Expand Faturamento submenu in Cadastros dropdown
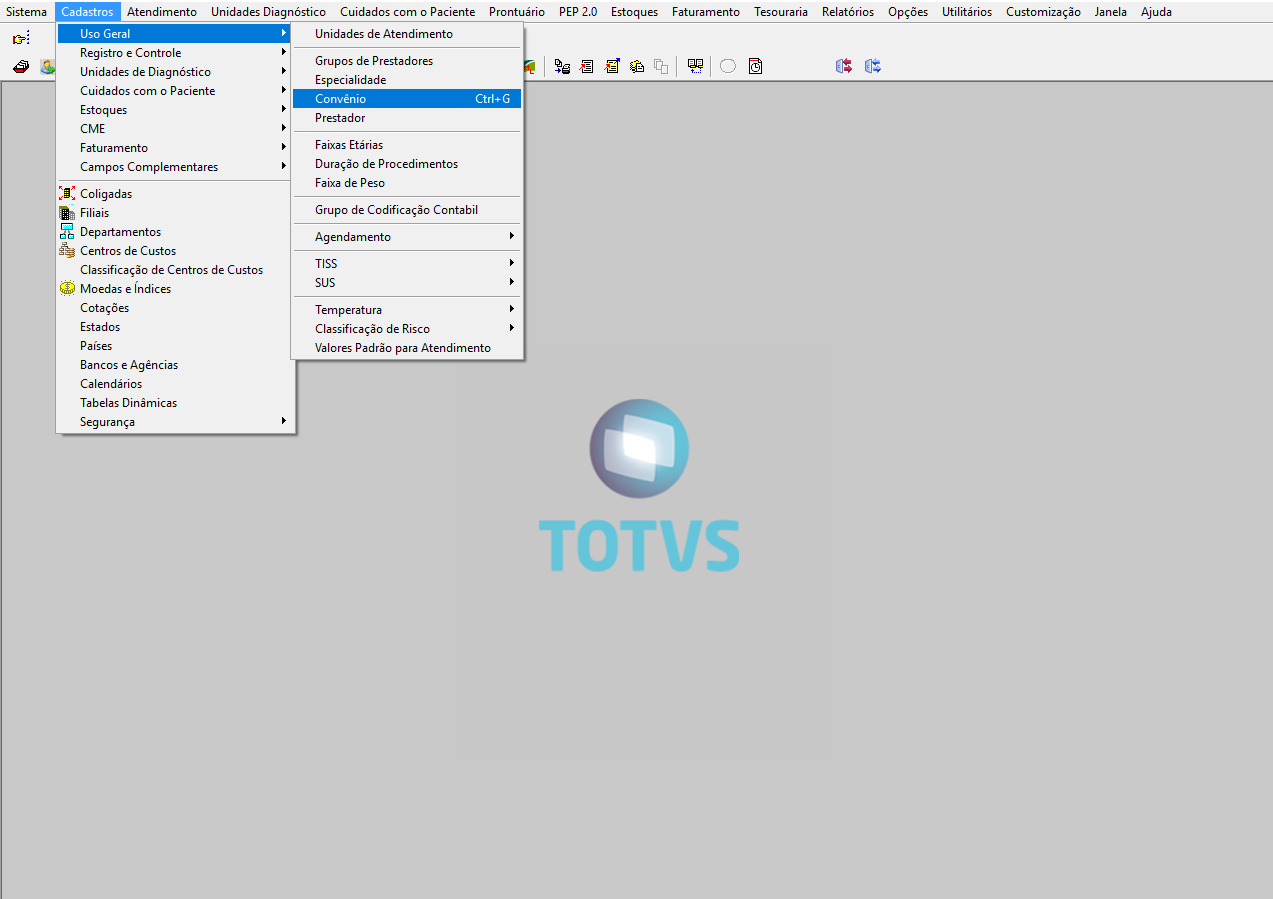This screenshot has height=899, width=1273. click(x=175, y=148)
